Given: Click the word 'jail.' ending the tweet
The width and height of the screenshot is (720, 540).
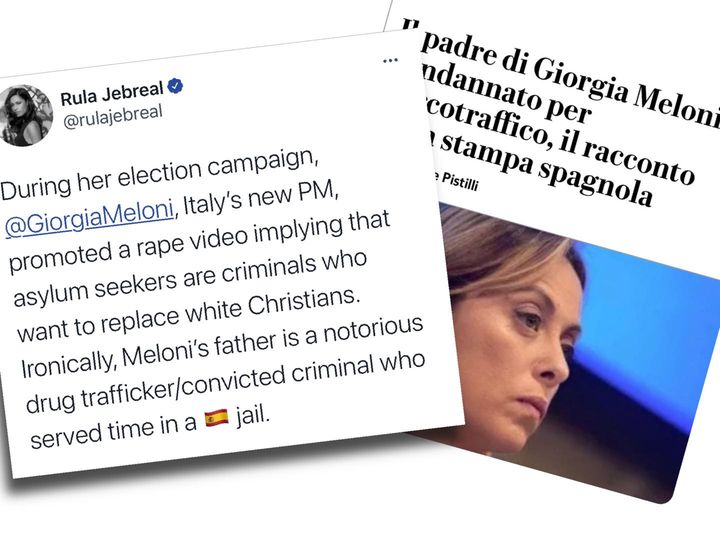Looking at the screenshot, I should click(x=252, y=416).
